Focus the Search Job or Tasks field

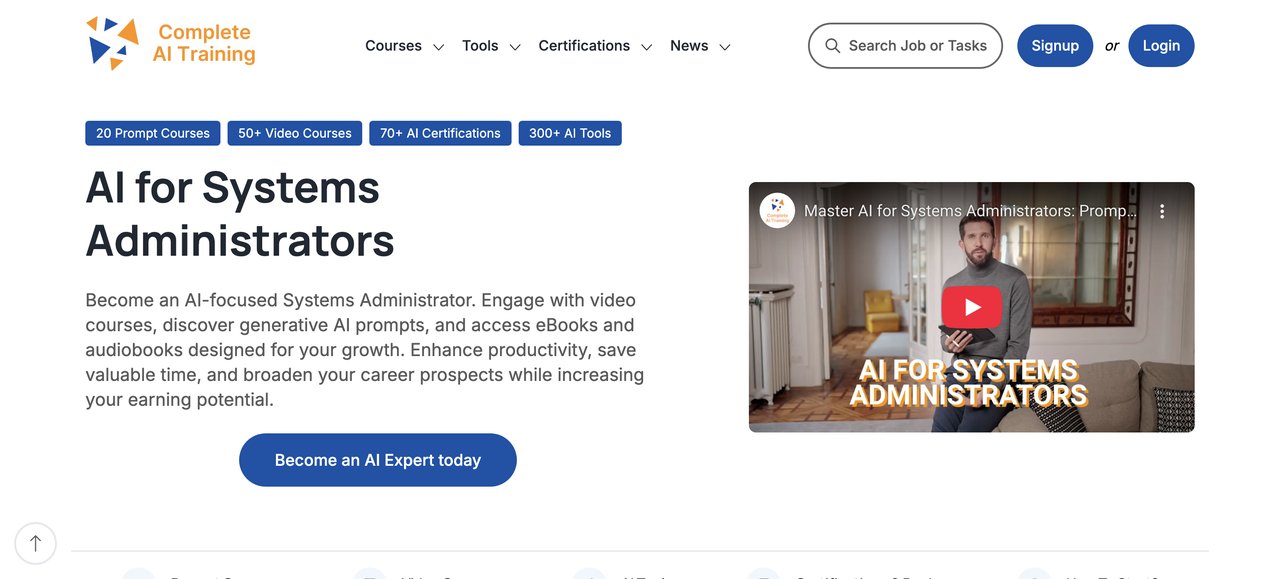pyautogui.click(x=917, y=46)
